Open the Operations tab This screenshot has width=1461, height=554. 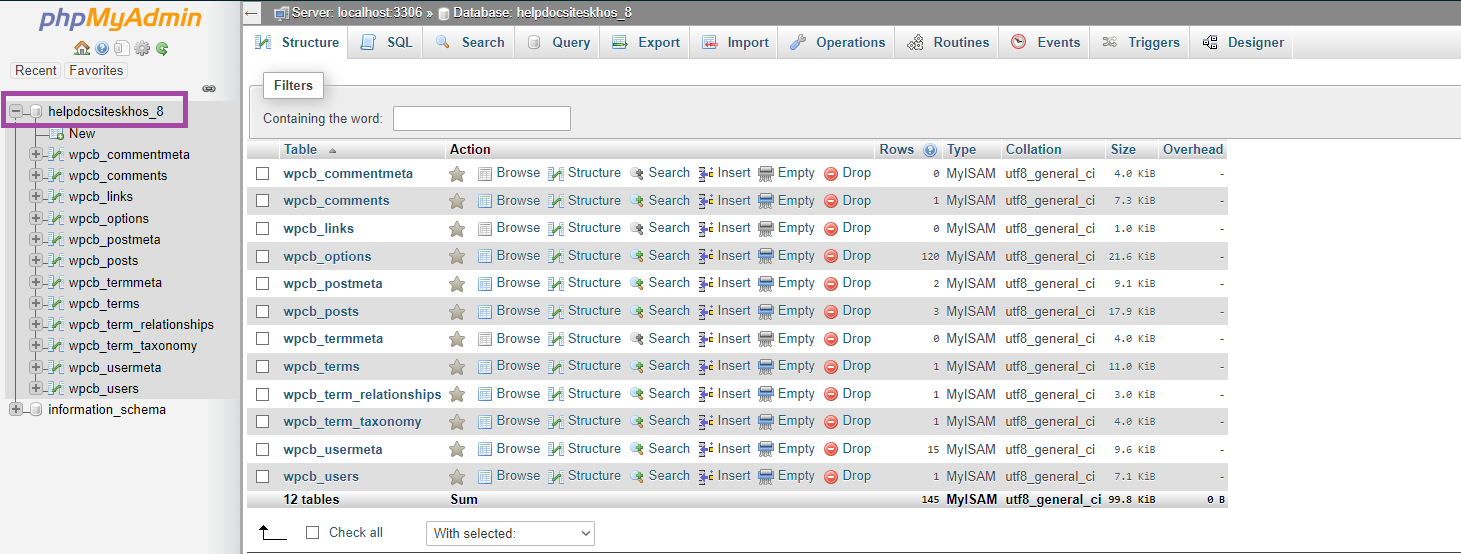coord(838,43)
